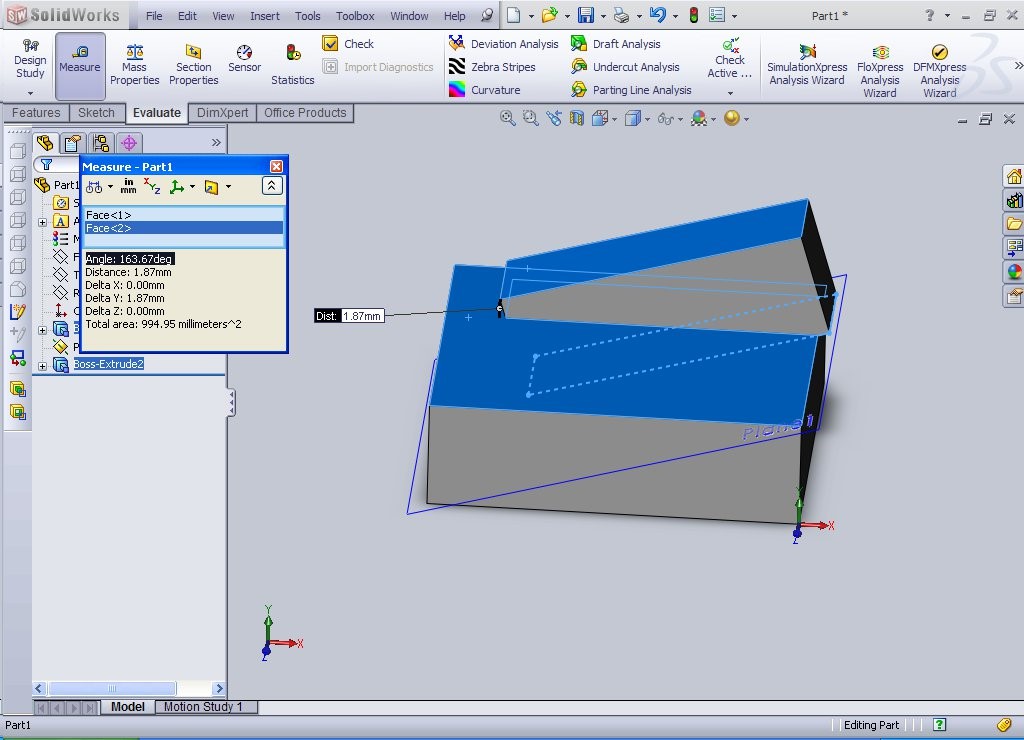Switch to the Features tab
Screen dimensions: 1024x740
point(36,112)
